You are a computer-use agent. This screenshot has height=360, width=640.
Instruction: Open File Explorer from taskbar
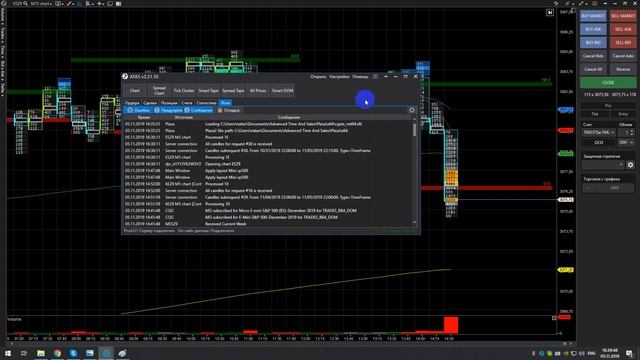click(41, 353)
